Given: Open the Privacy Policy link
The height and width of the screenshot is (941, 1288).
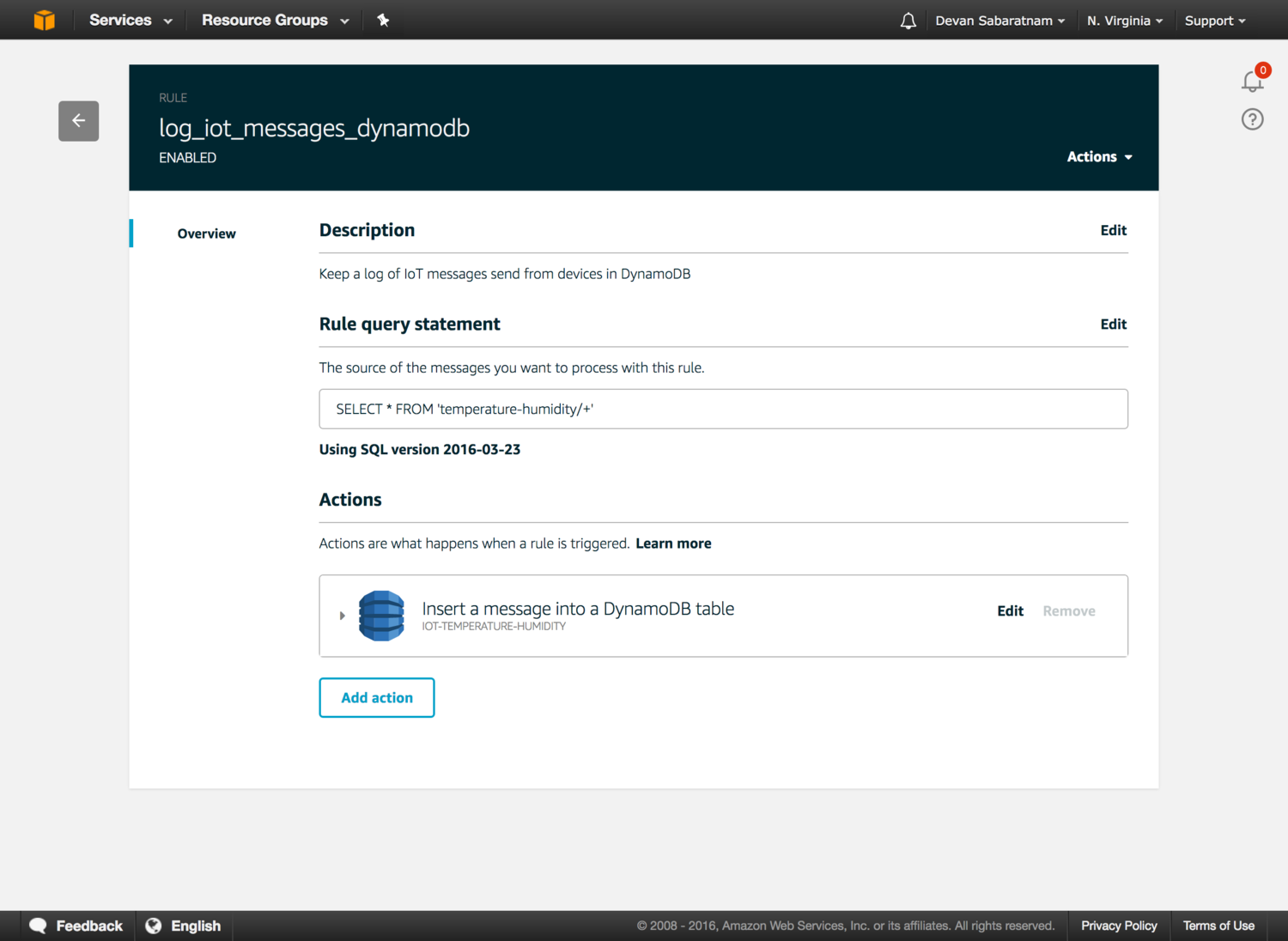Looking at the screenshot, I should coord(1119,926).
